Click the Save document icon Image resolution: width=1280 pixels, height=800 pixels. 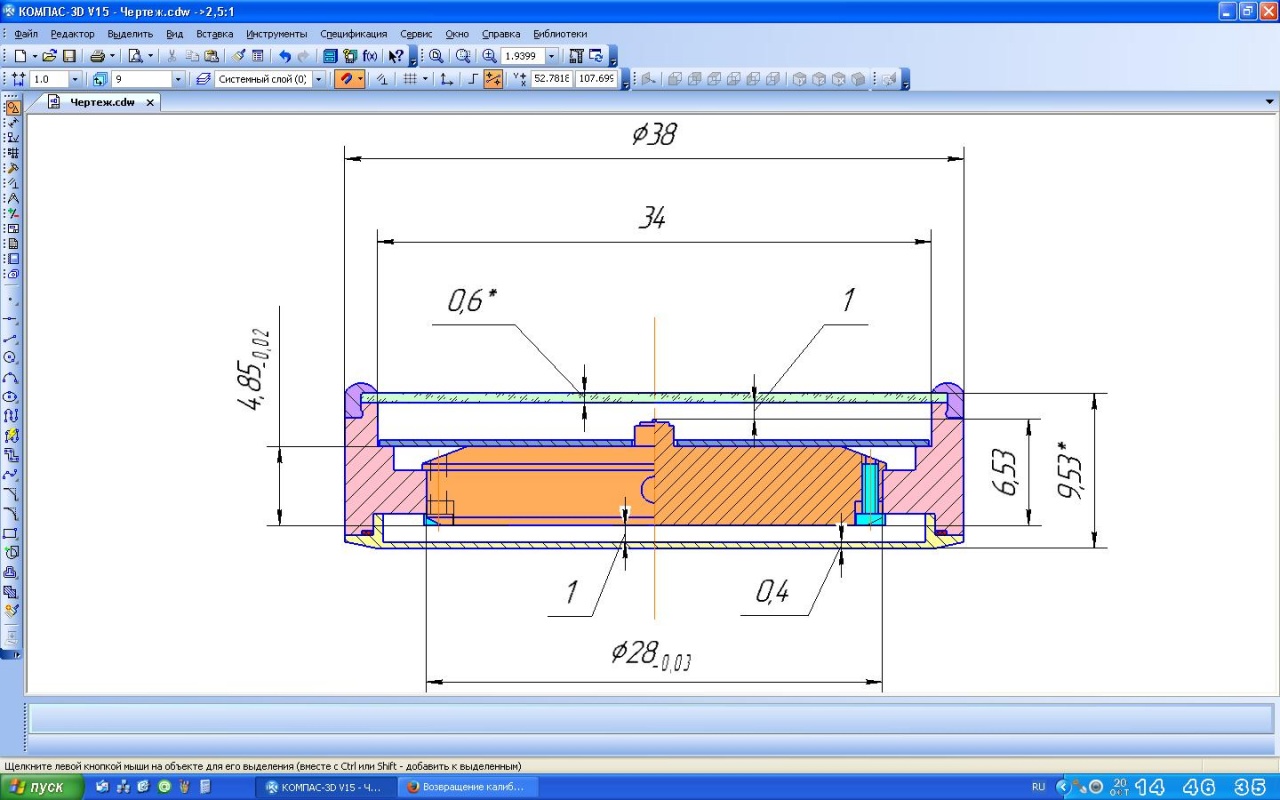point(69,56)
